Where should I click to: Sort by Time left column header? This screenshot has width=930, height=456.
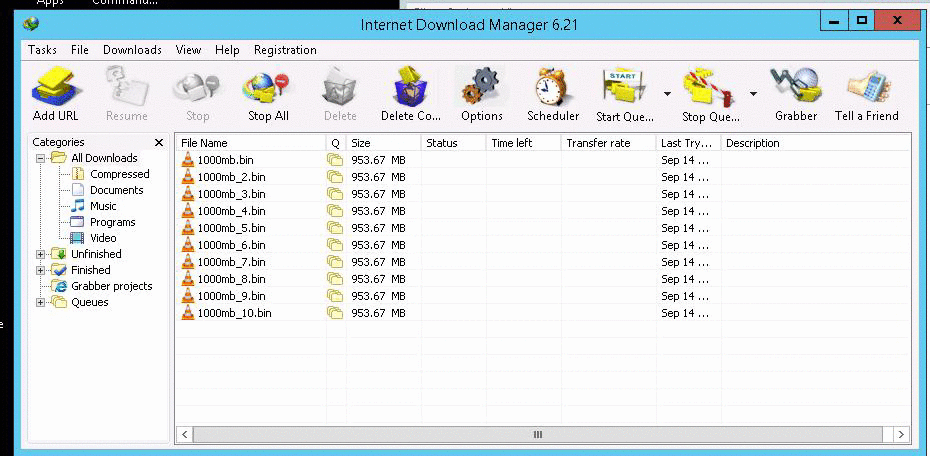pos(523,143)
